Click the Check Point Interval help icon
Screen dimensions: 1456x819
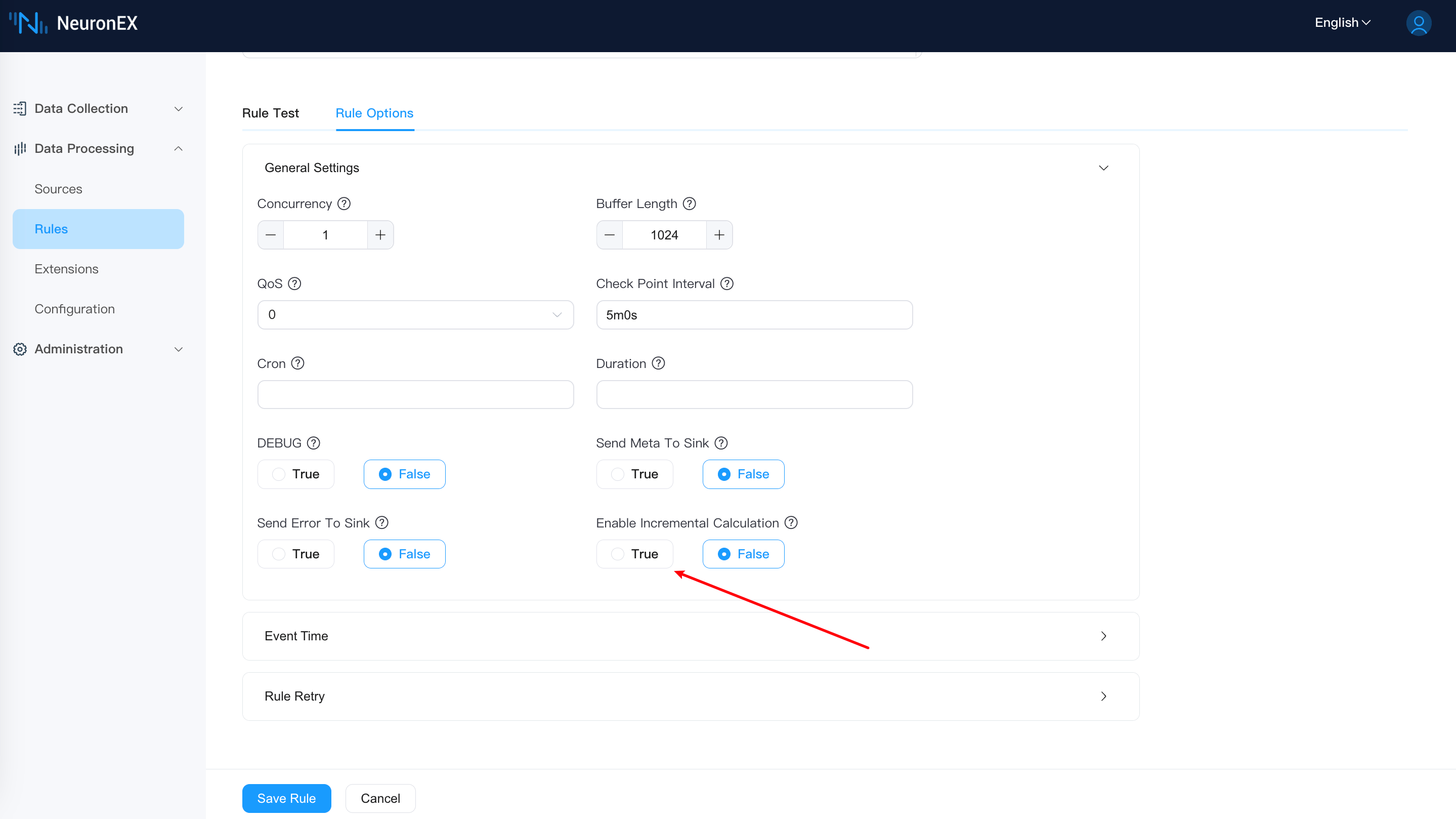[x=727, y=283]
